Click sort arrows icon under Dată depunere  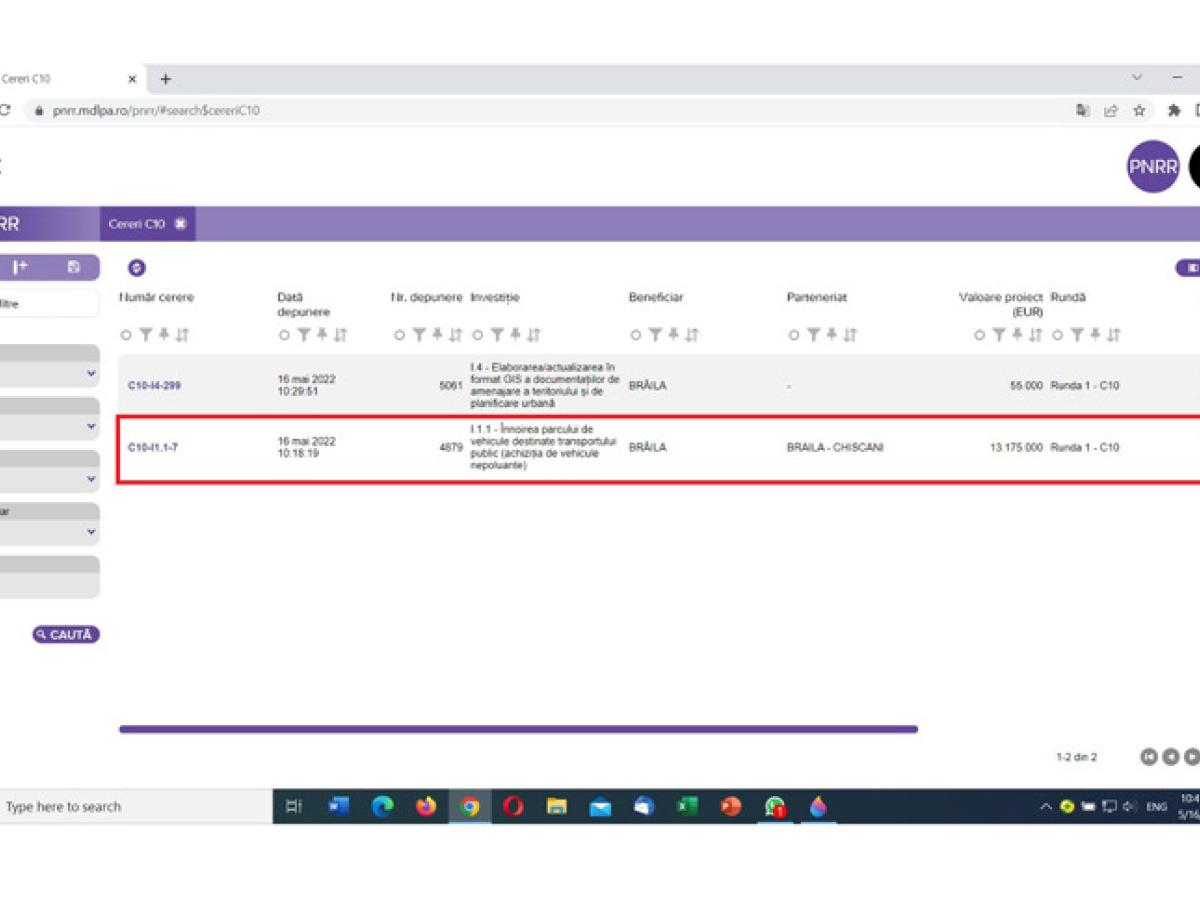coord(341,335)
